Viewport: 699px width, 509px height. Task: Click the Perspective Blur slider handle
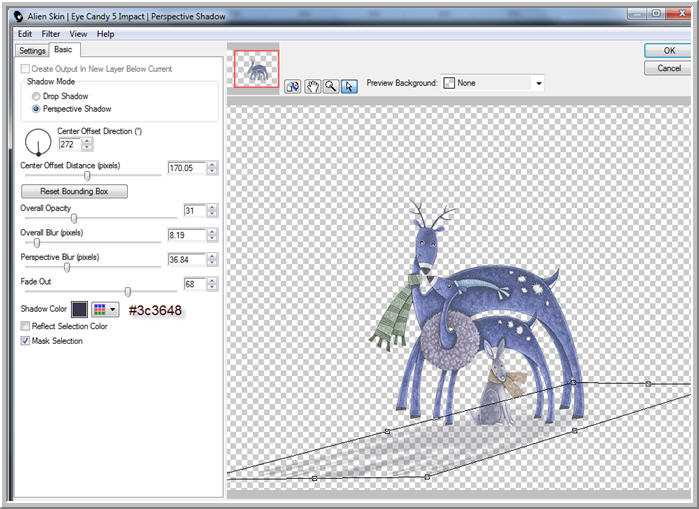tap(67, 267)
